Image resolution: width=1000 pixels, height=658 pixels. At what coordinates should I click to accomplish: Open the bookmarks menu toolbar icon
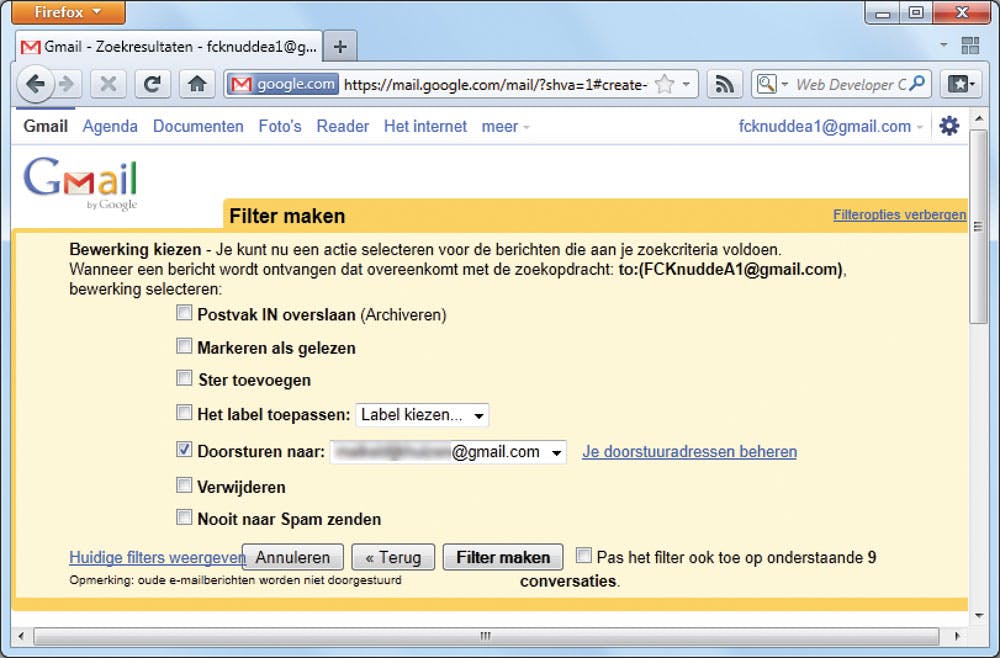click(960, 84)
